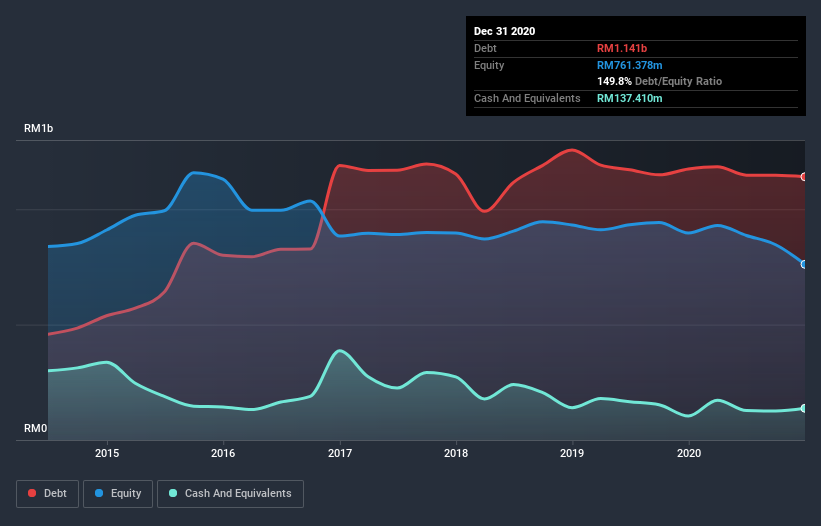Click the RM0 y-axis label

pyautogui.click(x=36, y=428)
